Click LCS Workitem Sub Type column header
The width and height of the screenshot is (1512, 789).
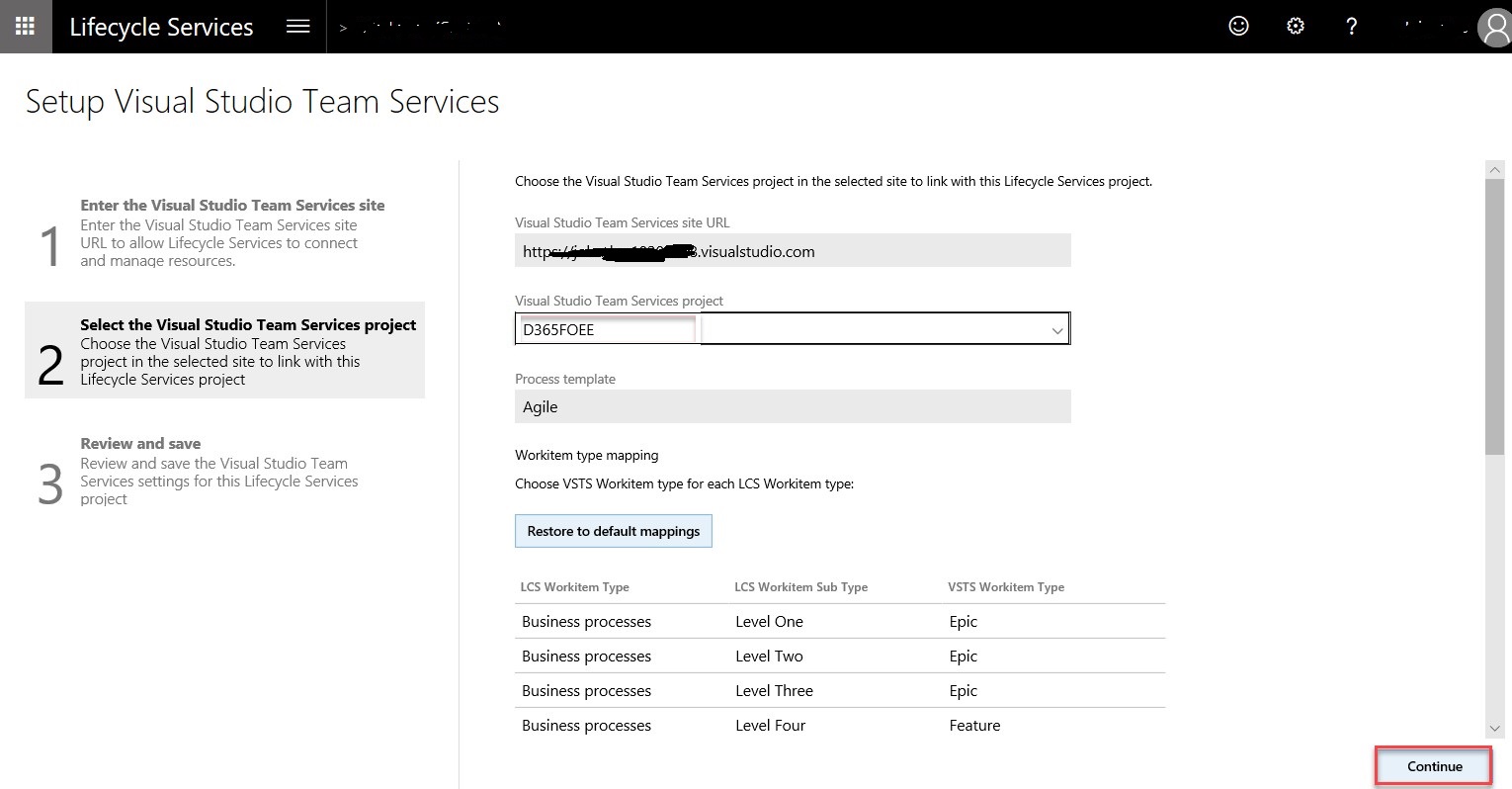point(800,587)
